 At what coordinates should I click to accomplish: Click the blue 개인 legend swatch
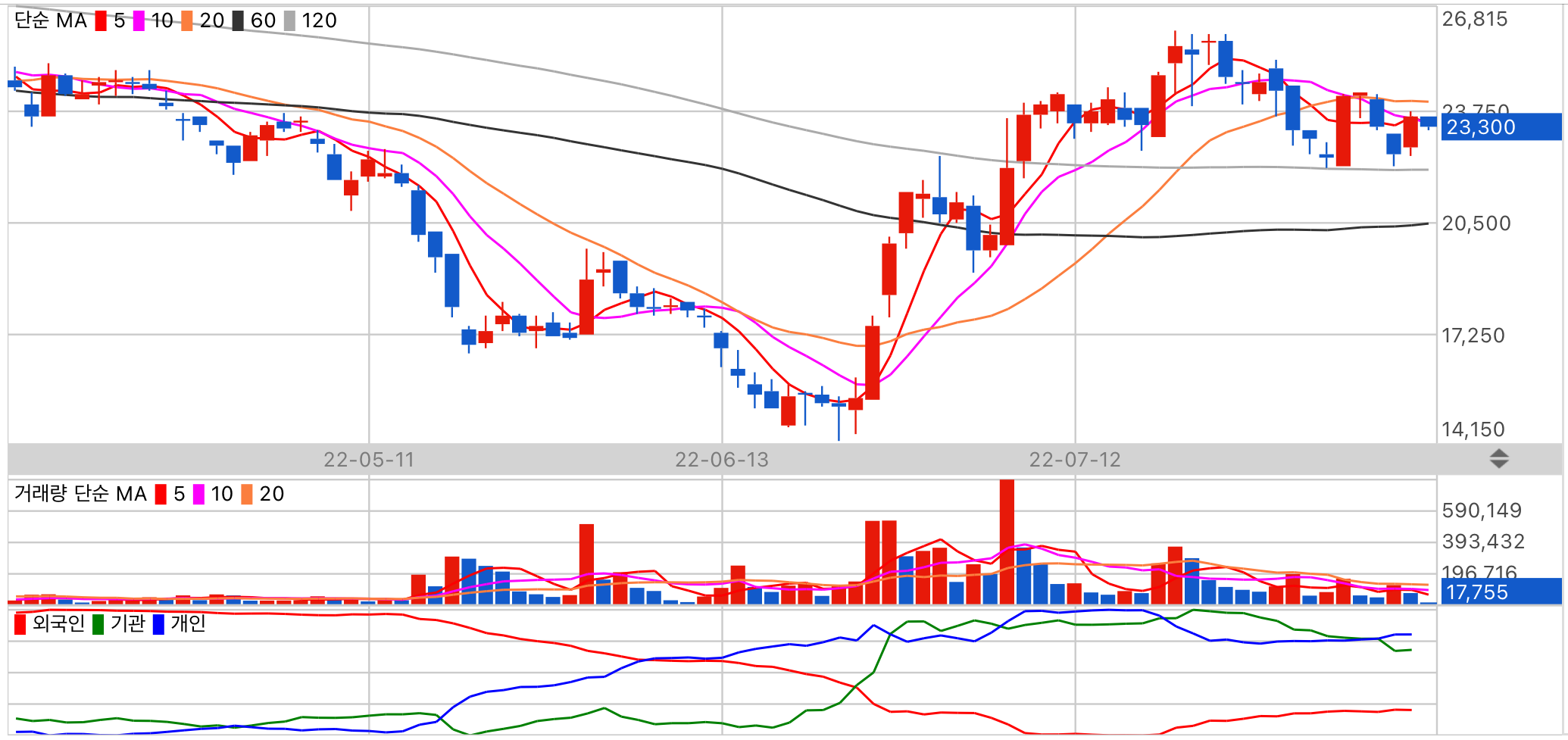click(x=158, y=625)
